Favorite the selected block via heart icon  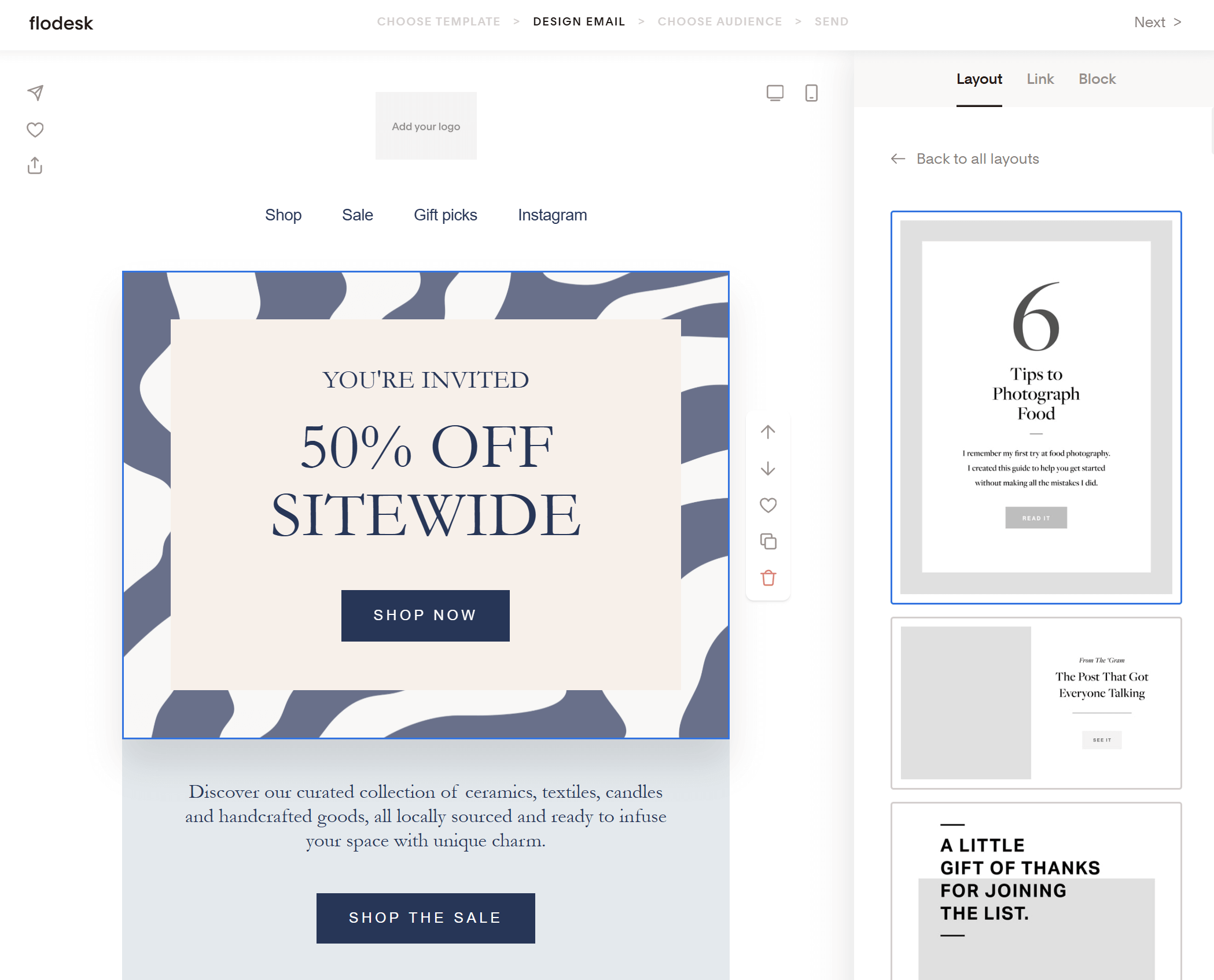pos(768,505)
